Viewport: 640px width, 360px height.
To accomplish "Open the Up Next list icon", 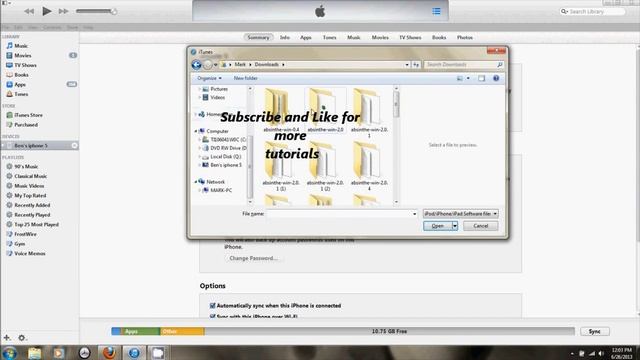I will click(x=436, y=11).
